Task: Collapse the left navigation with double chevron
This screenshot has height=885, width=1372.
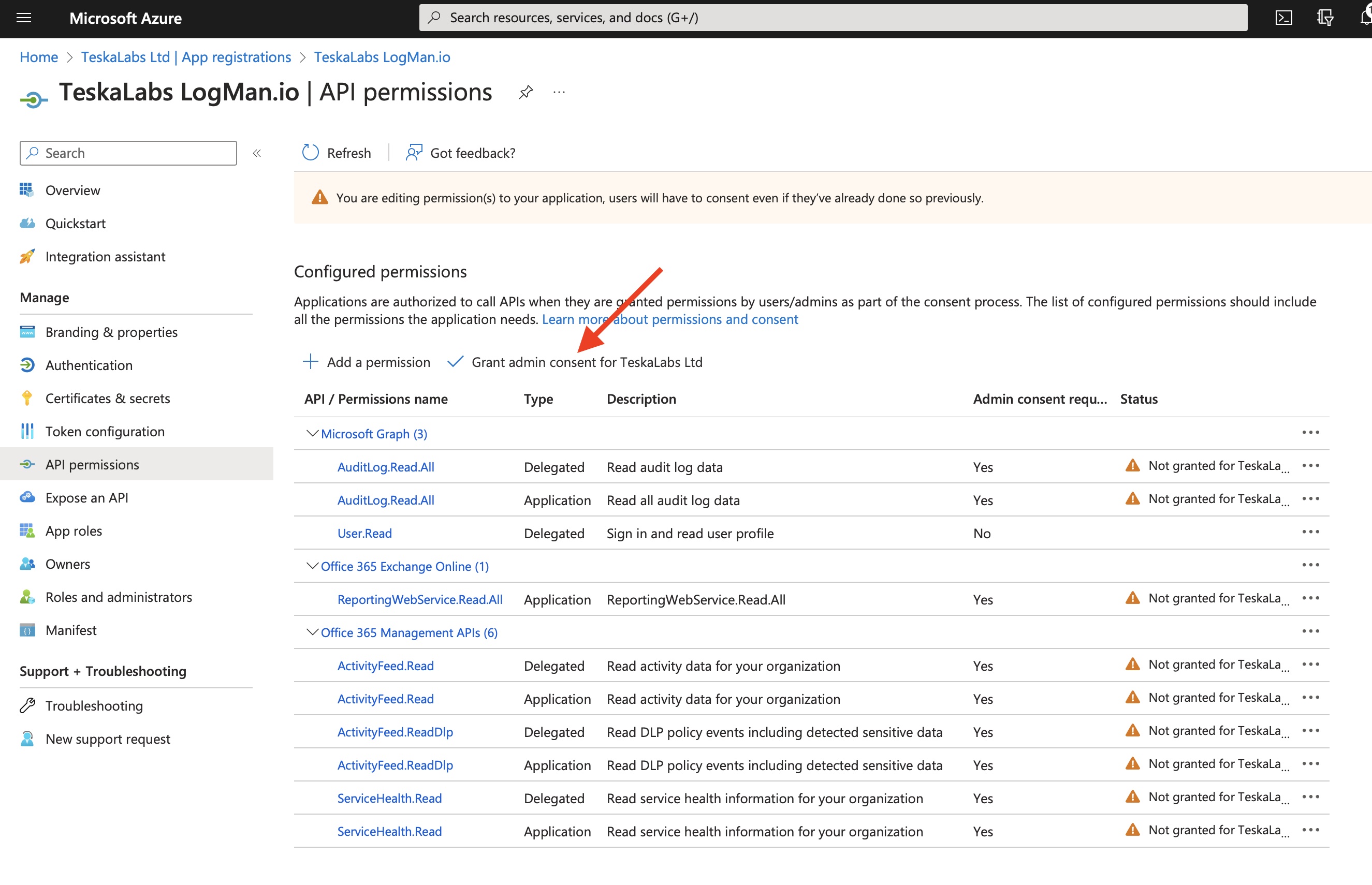Action: pos(257,153)
